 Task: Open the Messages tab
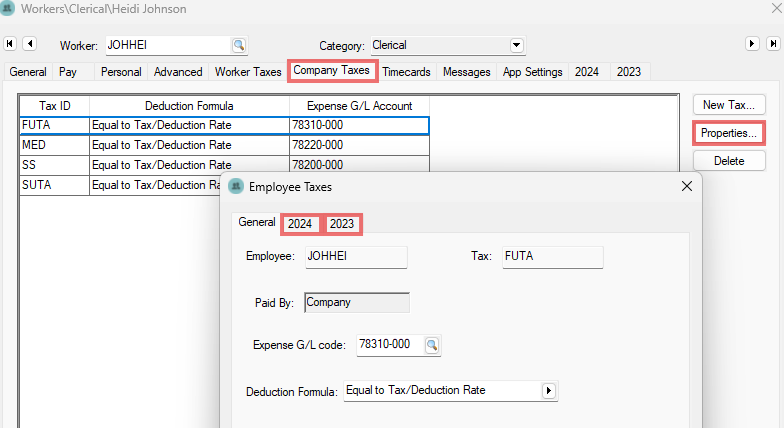click(466, 72)
